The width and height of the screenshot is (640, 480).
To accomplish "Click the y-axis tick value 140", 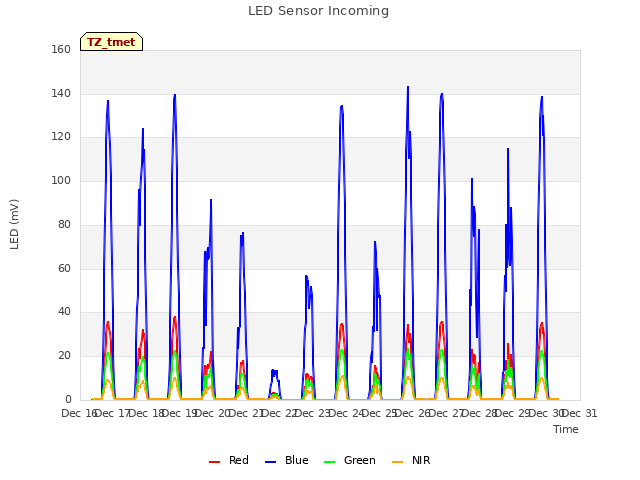I will tap(61, 93).
